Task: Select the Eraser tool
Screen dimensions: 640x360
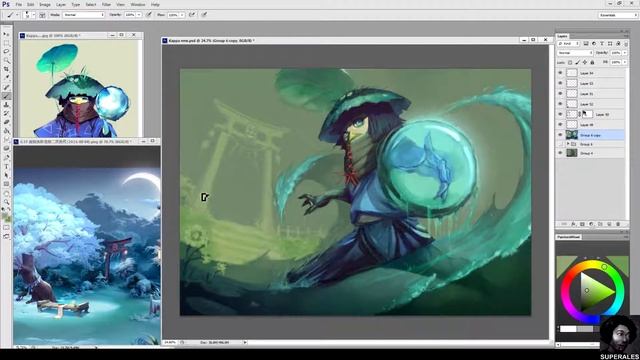Action: click(x=6, y=122)
